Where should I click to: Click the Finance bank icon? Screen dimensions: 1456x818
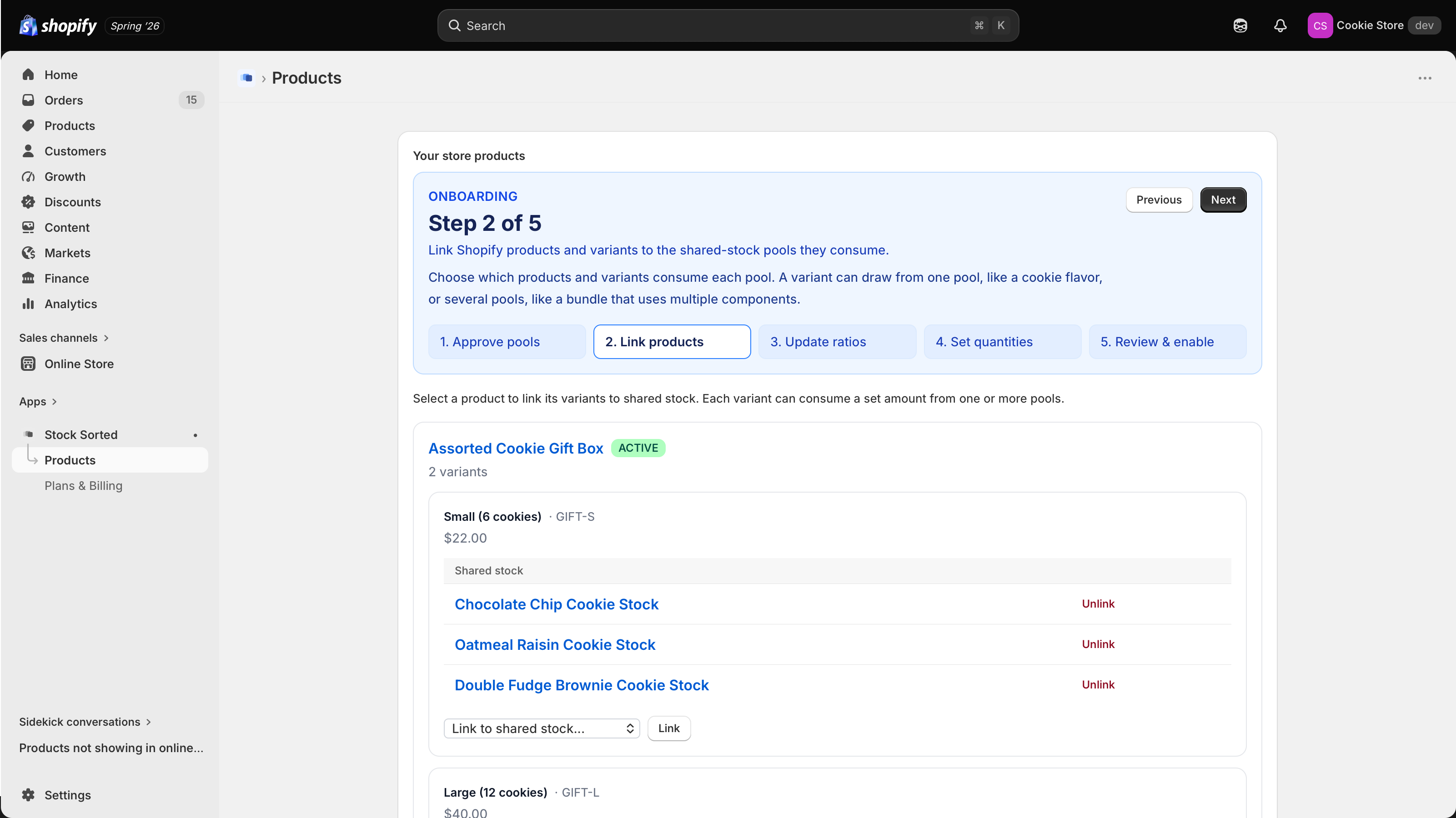coord(28,278)
